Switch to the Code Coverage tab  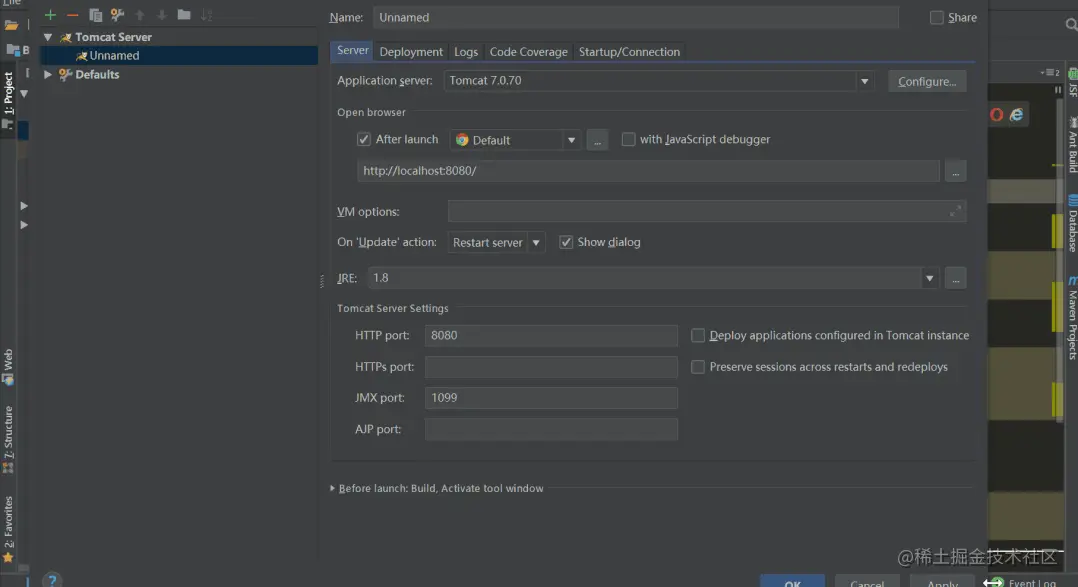pyautogui.click(x=528, y=52)
